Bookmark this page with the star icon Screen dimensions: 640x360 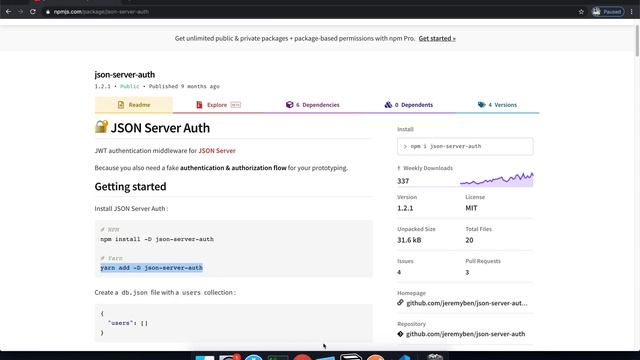pos(581,12)
